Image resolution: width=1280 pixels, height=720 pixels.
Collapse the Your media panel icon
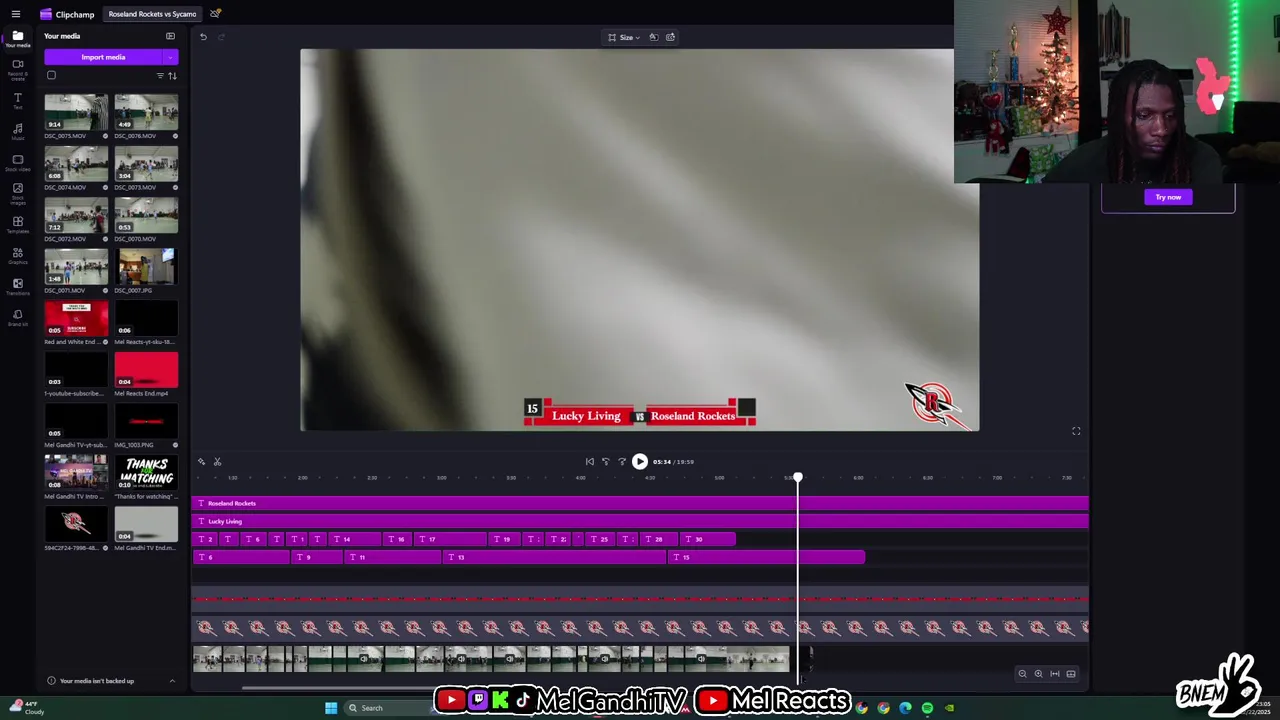click(x=170, y=36)
